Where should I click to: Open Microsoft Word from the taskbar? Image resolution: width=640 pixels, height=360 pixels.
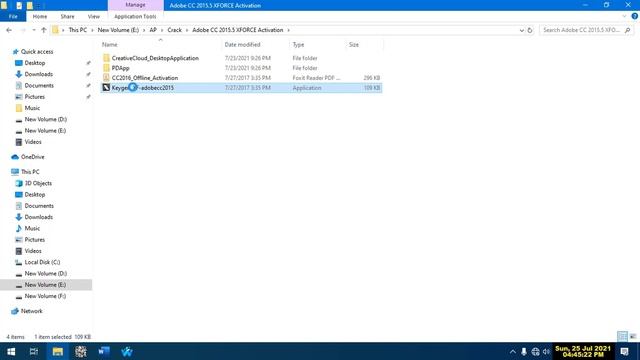click(104, 351)
